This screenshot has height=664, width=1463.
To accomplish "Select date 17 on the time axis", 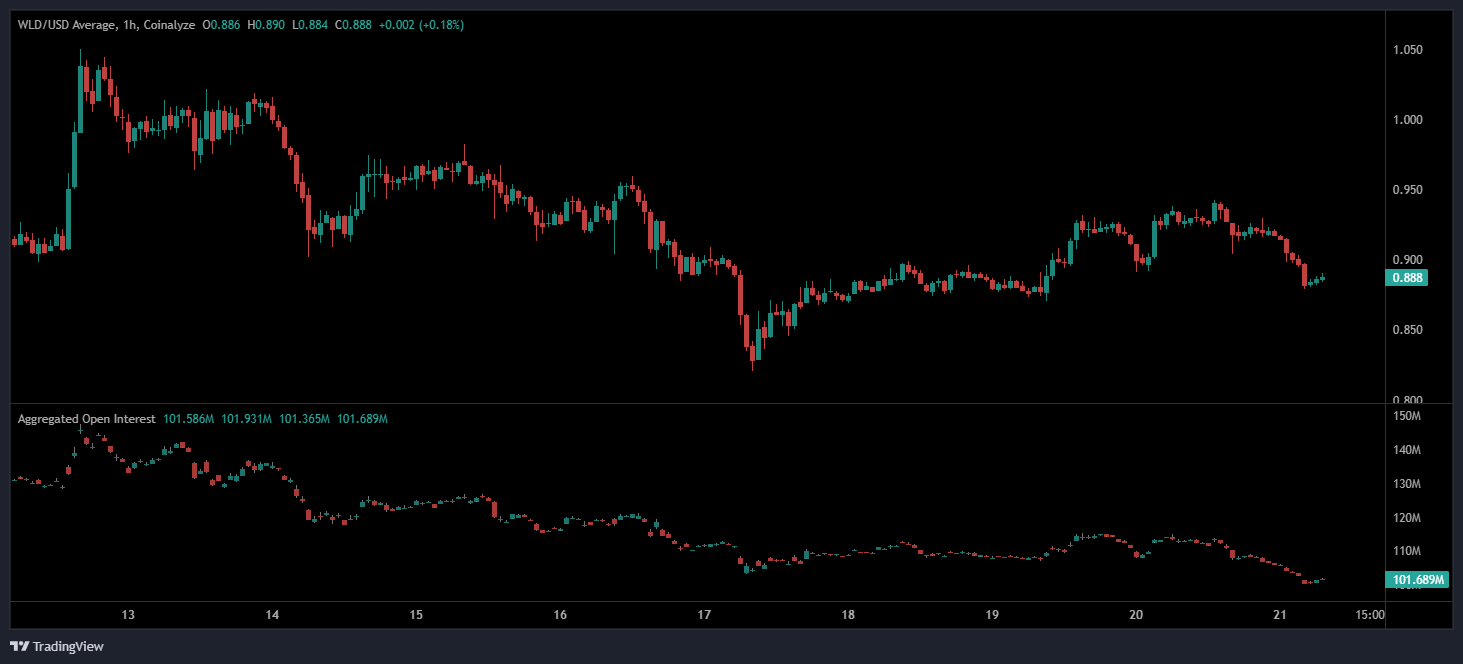I will click(704, 615).
